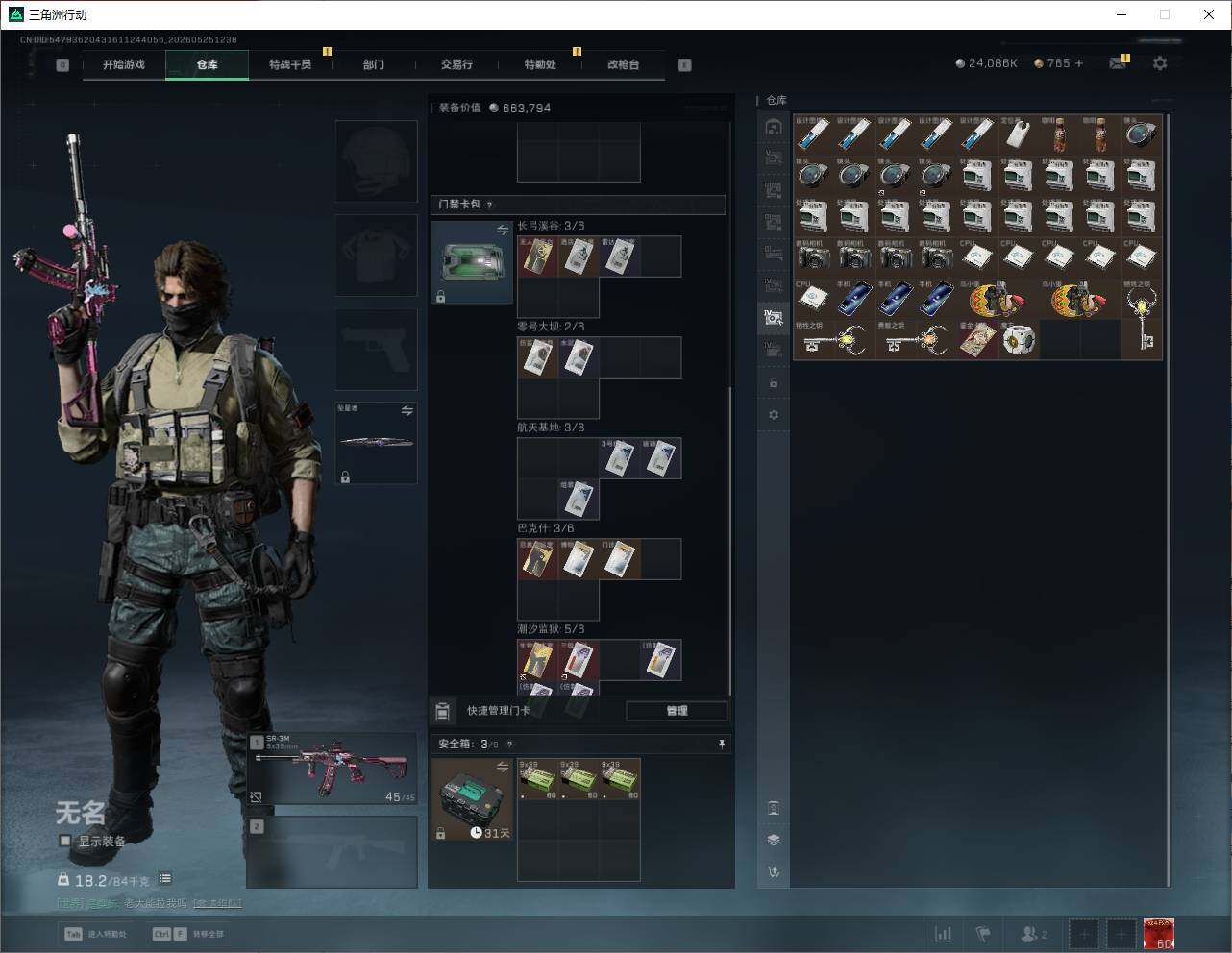Click the swap arrows on keycard bag
This screenshot has height=953, width=1232.
(503, 231)
